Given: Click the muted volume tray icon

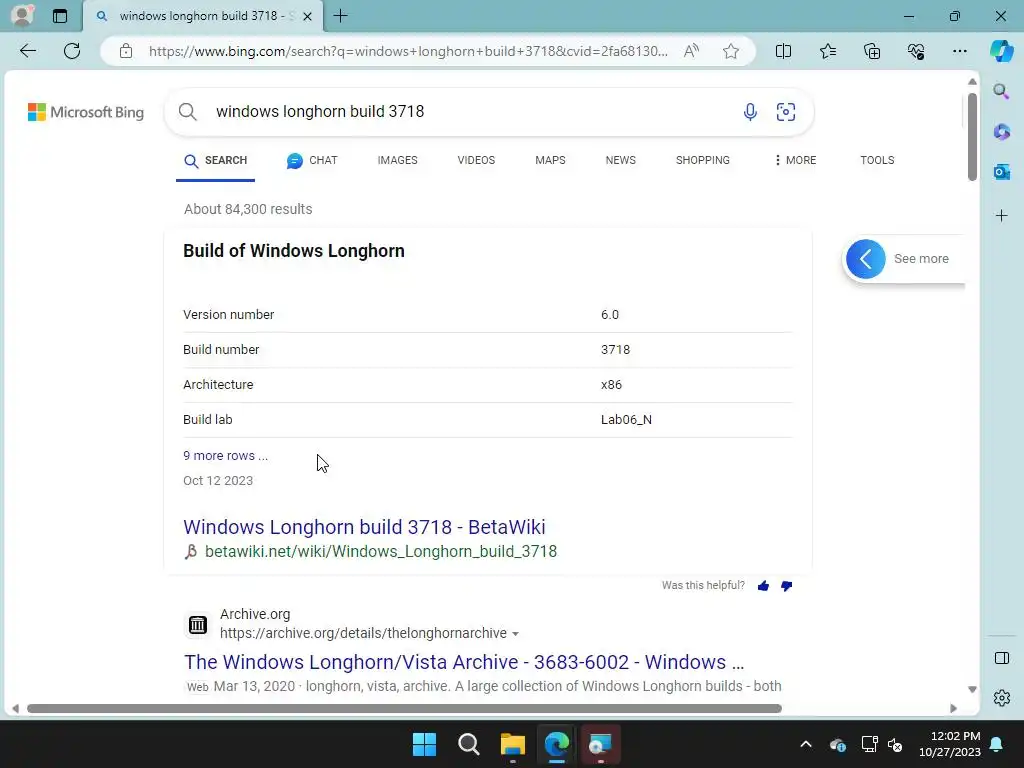Looking at the screenshot, I should coord(895,744).
